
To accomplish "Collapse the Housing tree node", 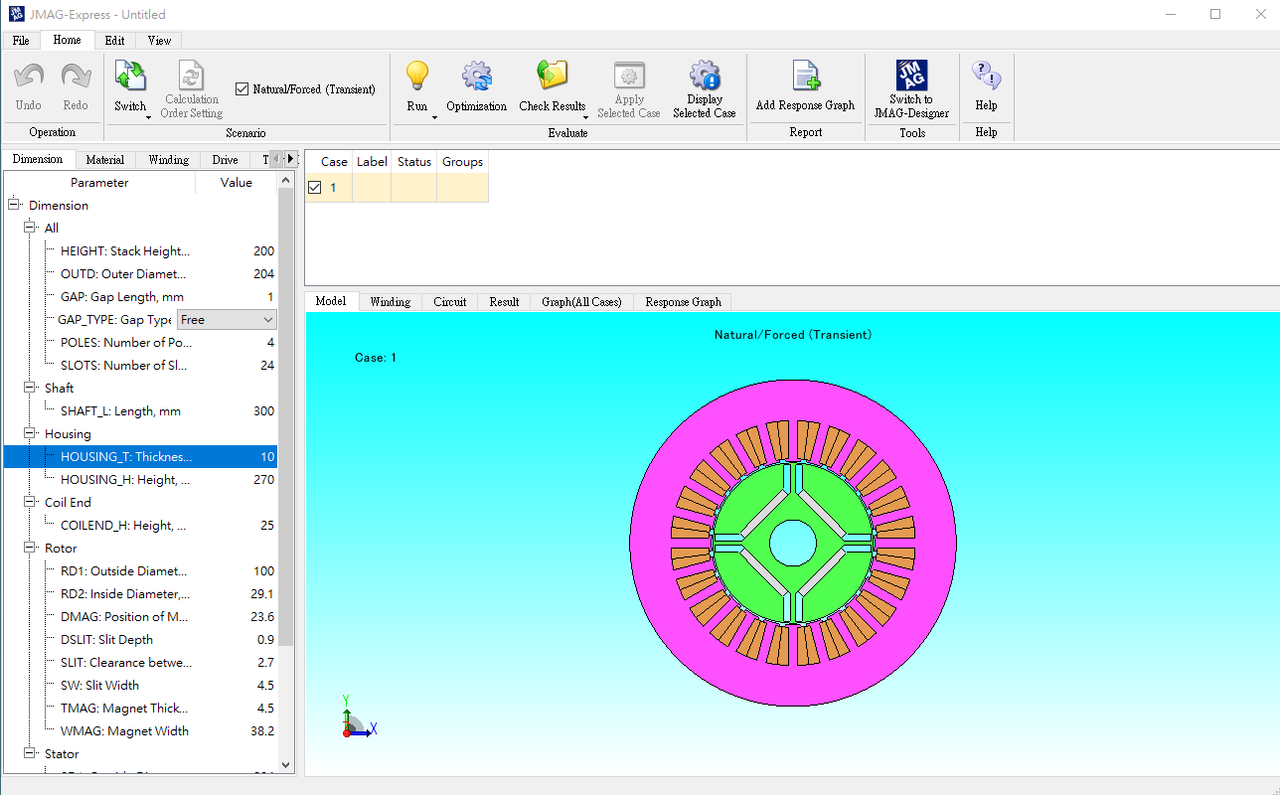I will pyautogui.click(x=30, y=434).
